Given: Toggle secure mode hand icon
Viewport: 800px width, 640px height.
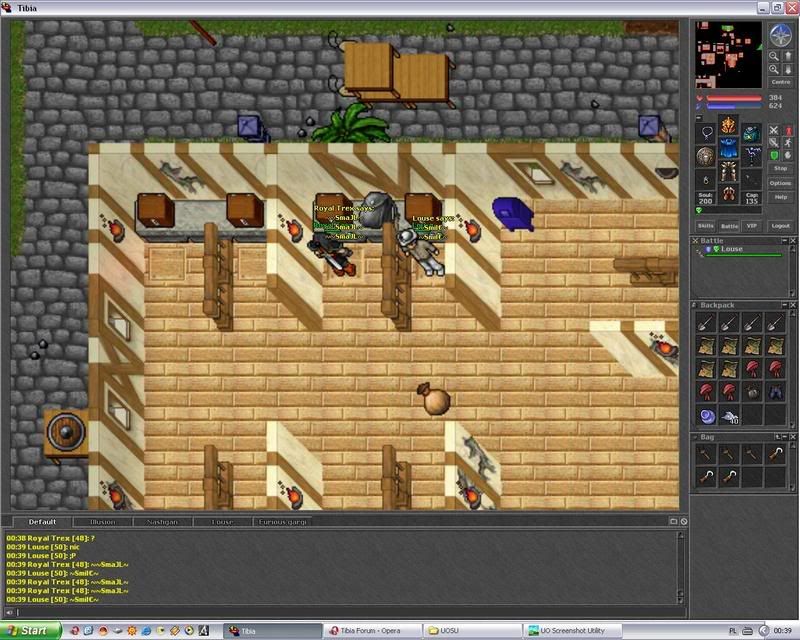Looking at the screenshot, I should [788, 155].
